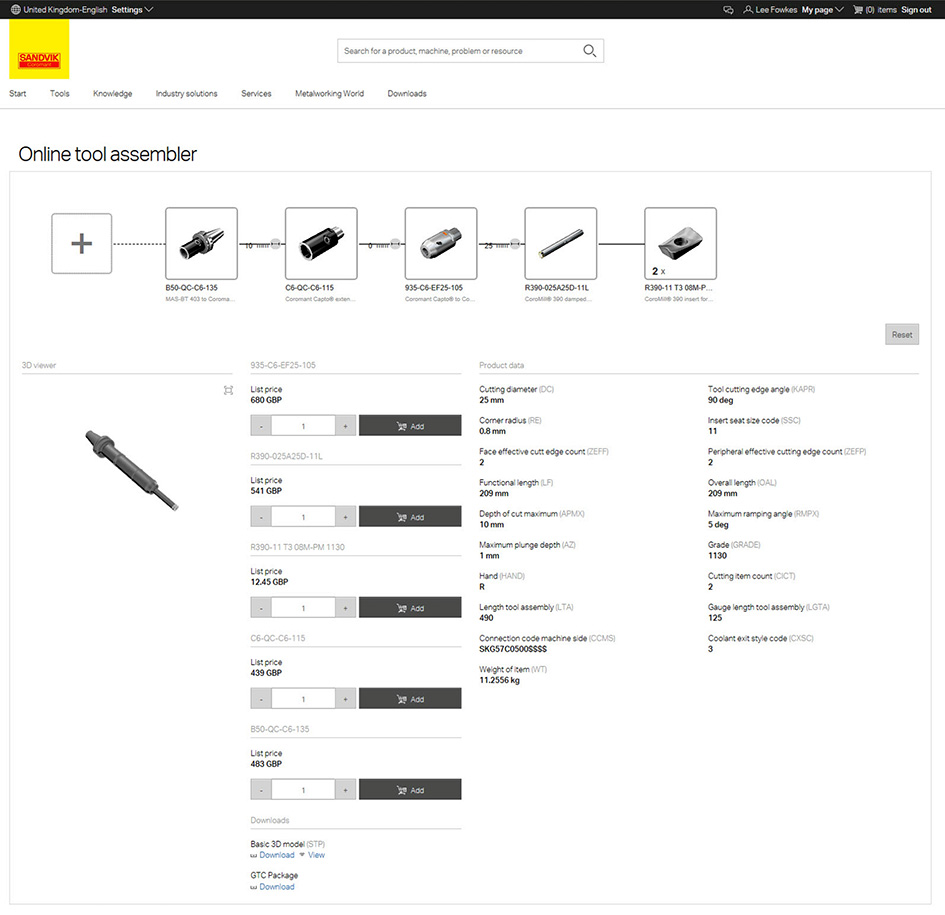The height and width of the screenshot is (915, 945).
Task: Select the B50-QC-C6-135 holder thumbnail
Action: tap(201, 244)
